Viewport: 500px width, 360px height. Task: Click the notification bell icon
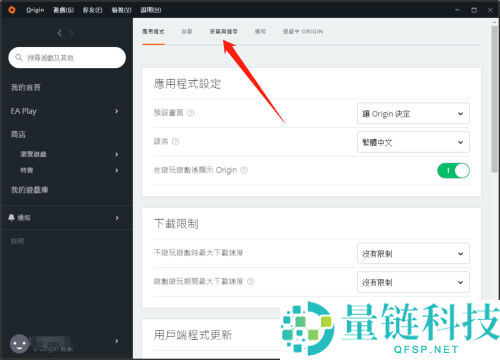coord(11,218)
